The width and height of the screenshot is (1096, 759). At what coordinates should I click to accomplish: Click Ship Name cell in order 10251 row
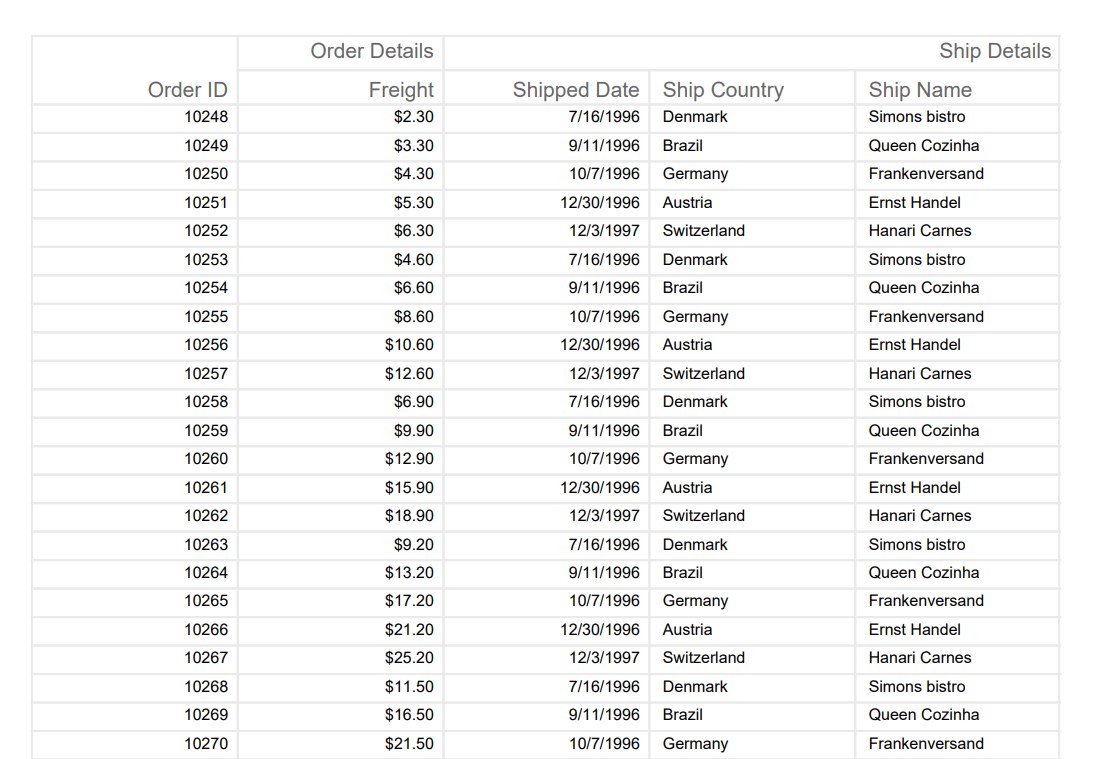(914, 203)
